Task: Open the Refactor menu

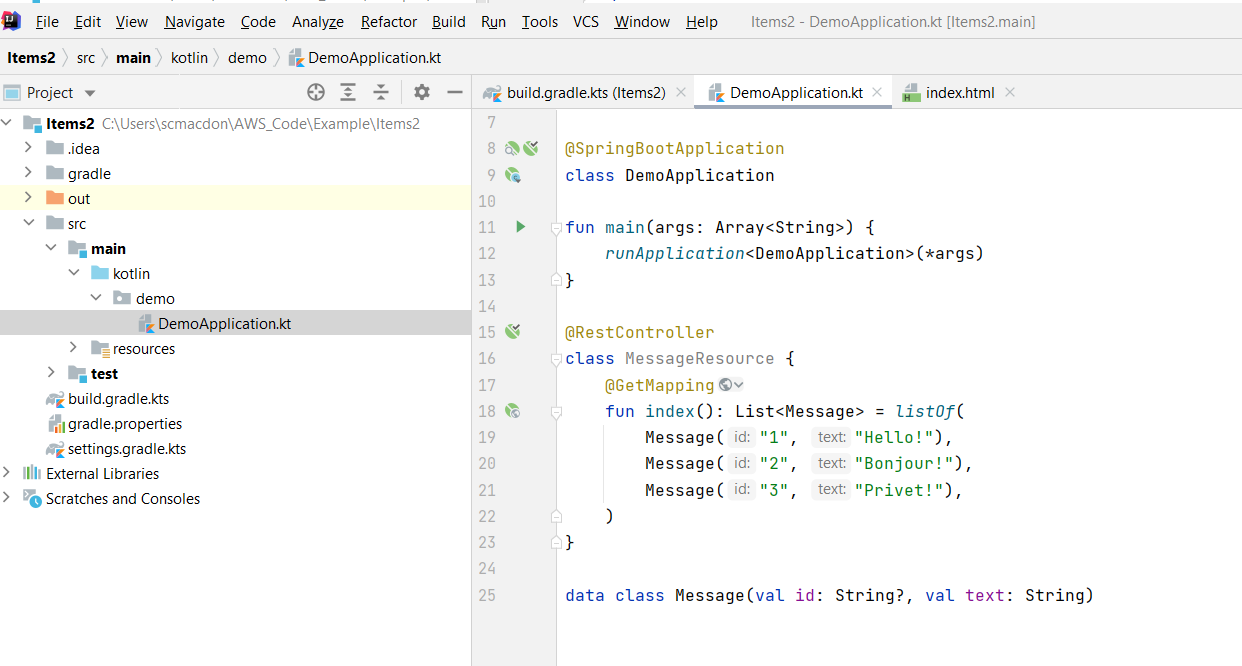Action: (x=389, y=21)
